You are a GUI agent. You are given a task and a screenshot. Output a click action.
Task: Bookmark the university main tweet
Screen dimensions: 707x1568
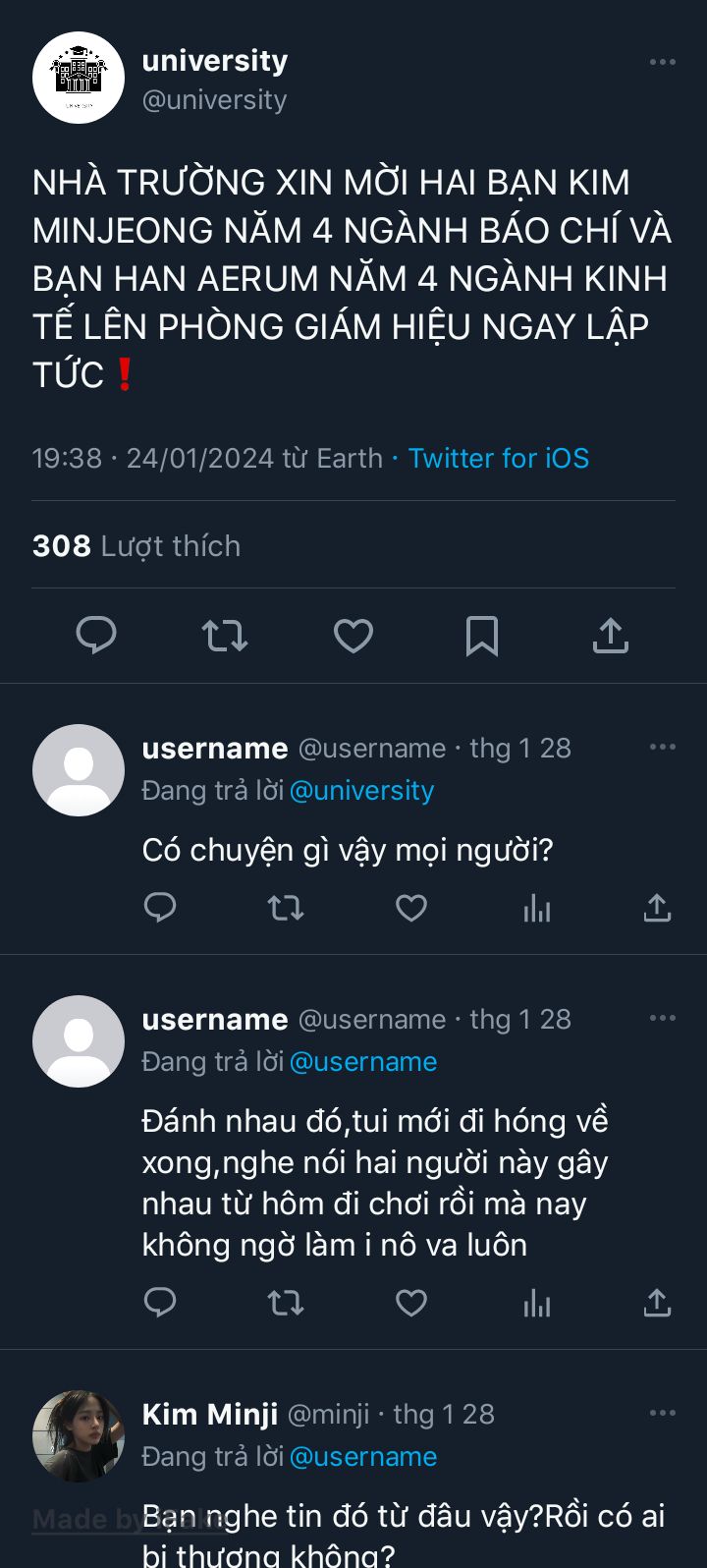click(x=481, y=636)
